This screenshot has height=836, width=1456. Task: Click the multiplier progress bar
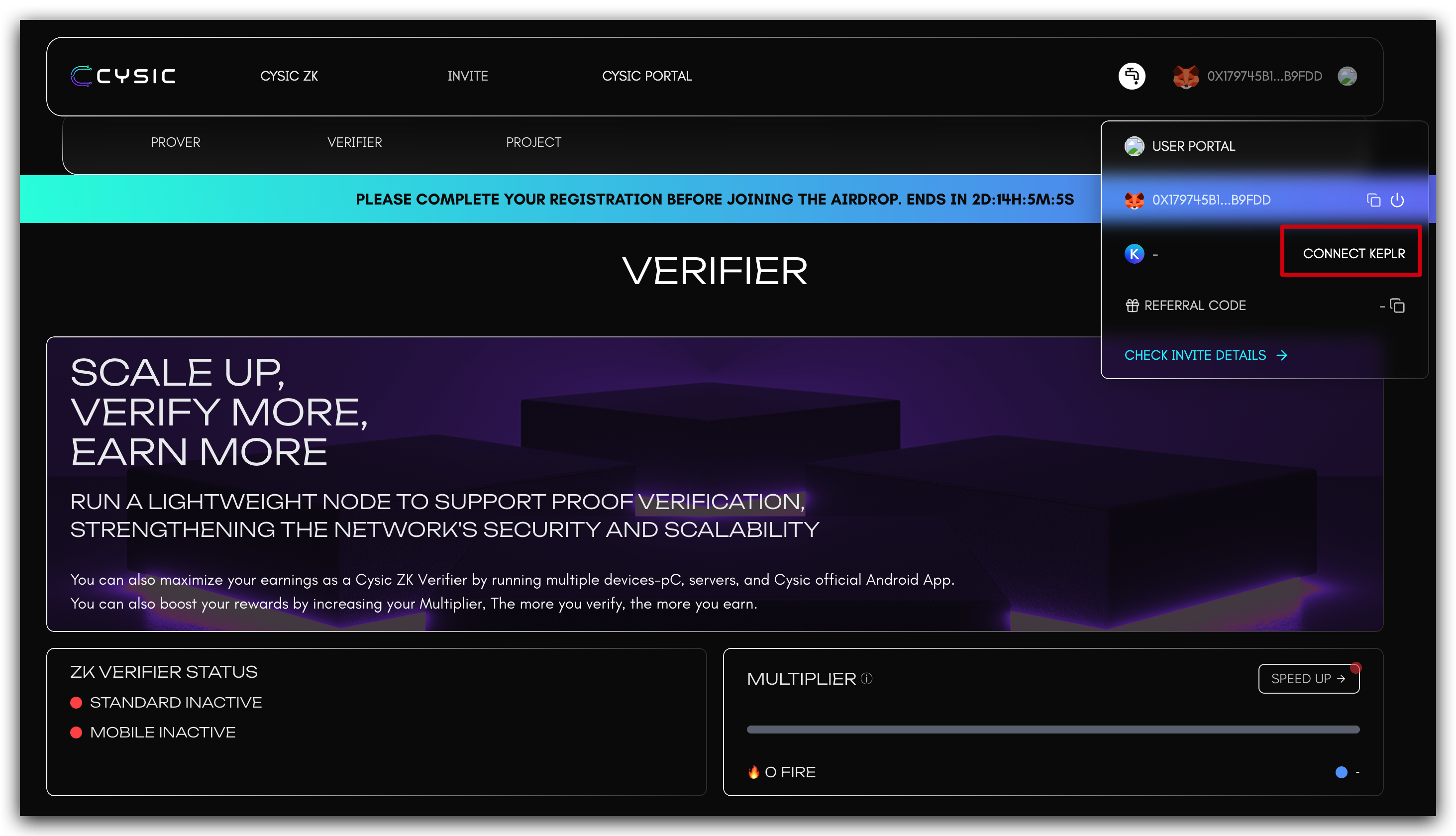(x=1052, y=729)
